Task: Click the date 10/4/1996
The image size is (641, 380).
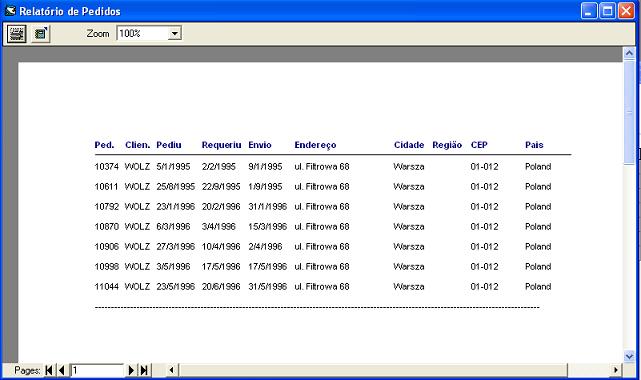Action: 221,247
